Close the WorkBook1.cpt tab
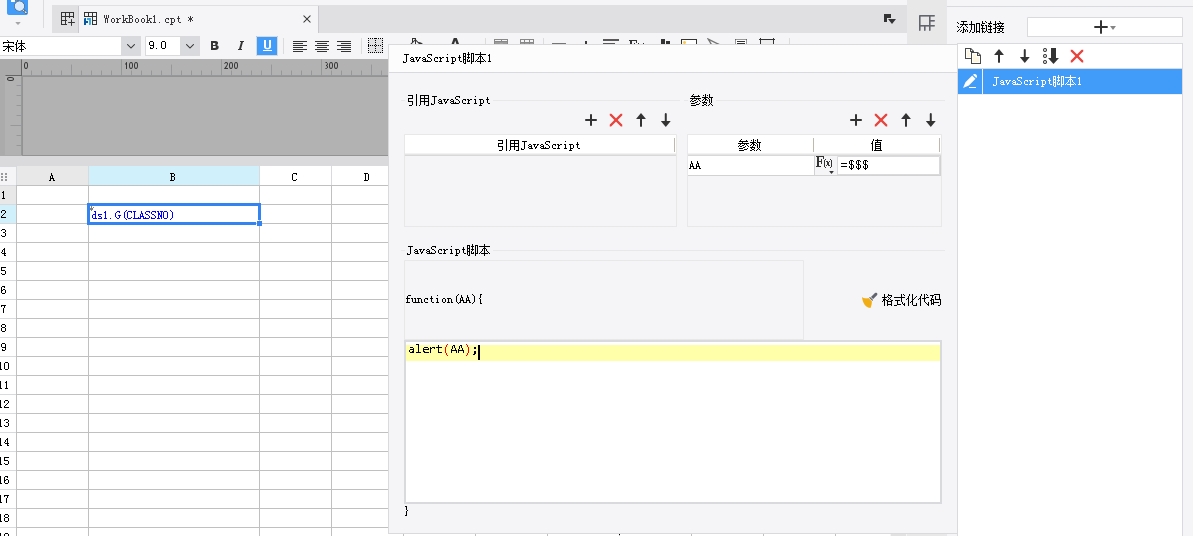 pyautogui.click(x=307, y=19)
